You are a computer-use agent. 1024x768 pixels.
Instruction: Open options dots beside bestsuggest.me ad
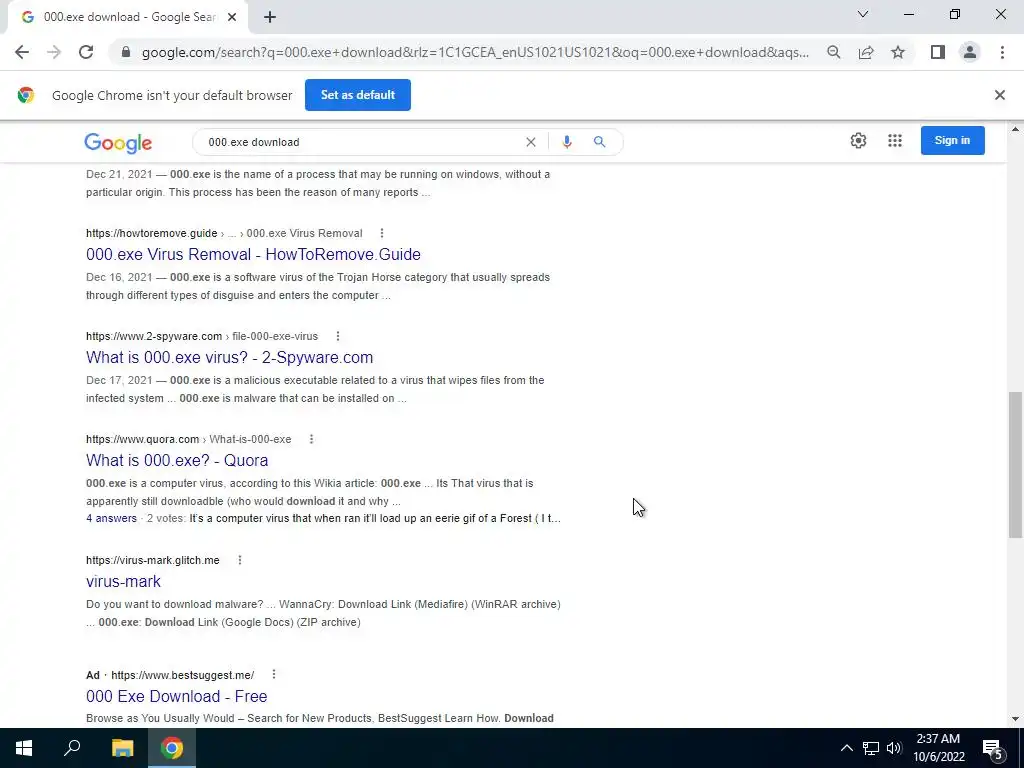(x=274, y=675)
